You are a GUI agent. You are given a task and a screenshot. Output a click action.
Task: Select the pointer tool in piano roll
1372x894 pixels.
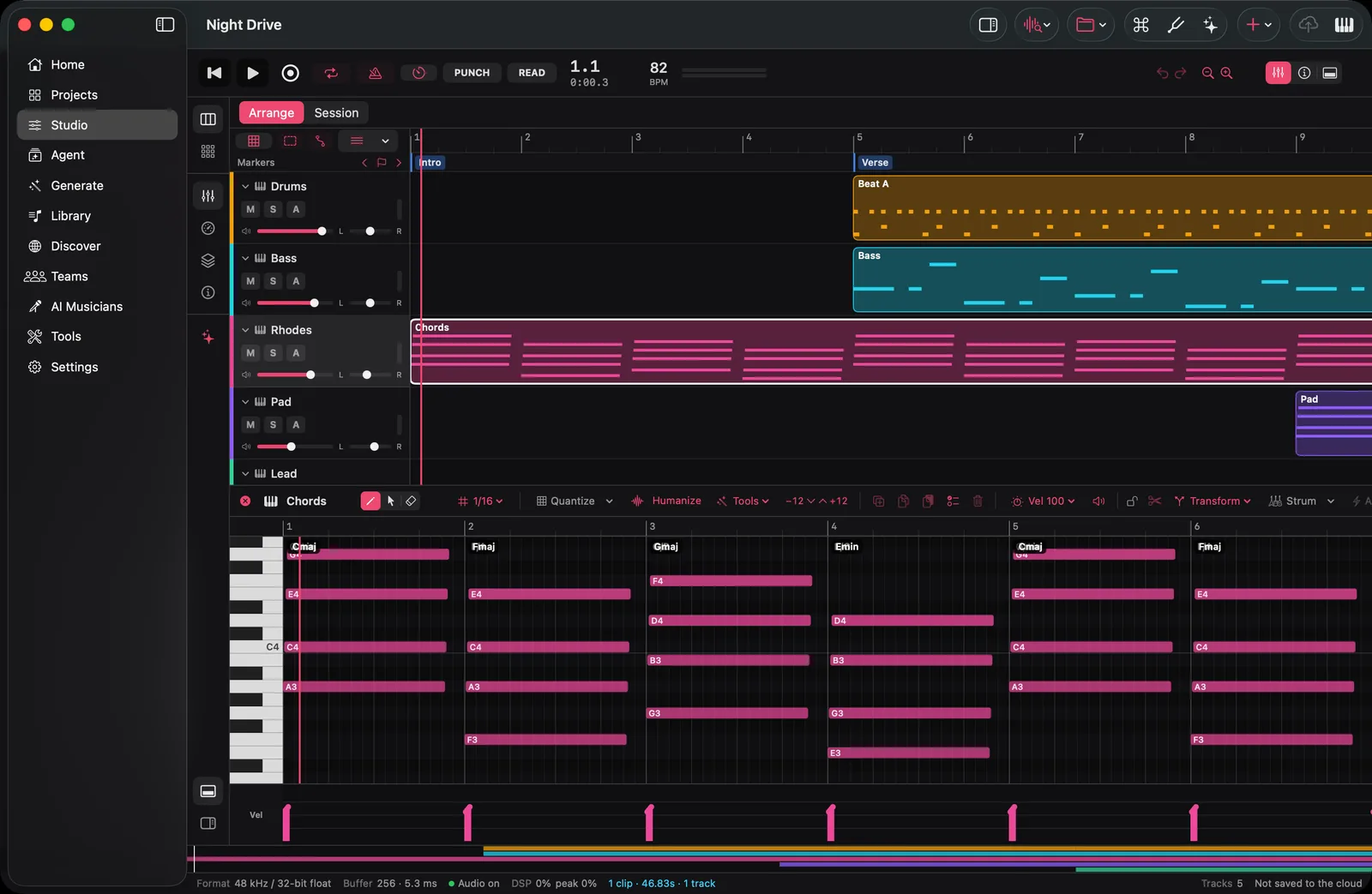coord(391,501)
